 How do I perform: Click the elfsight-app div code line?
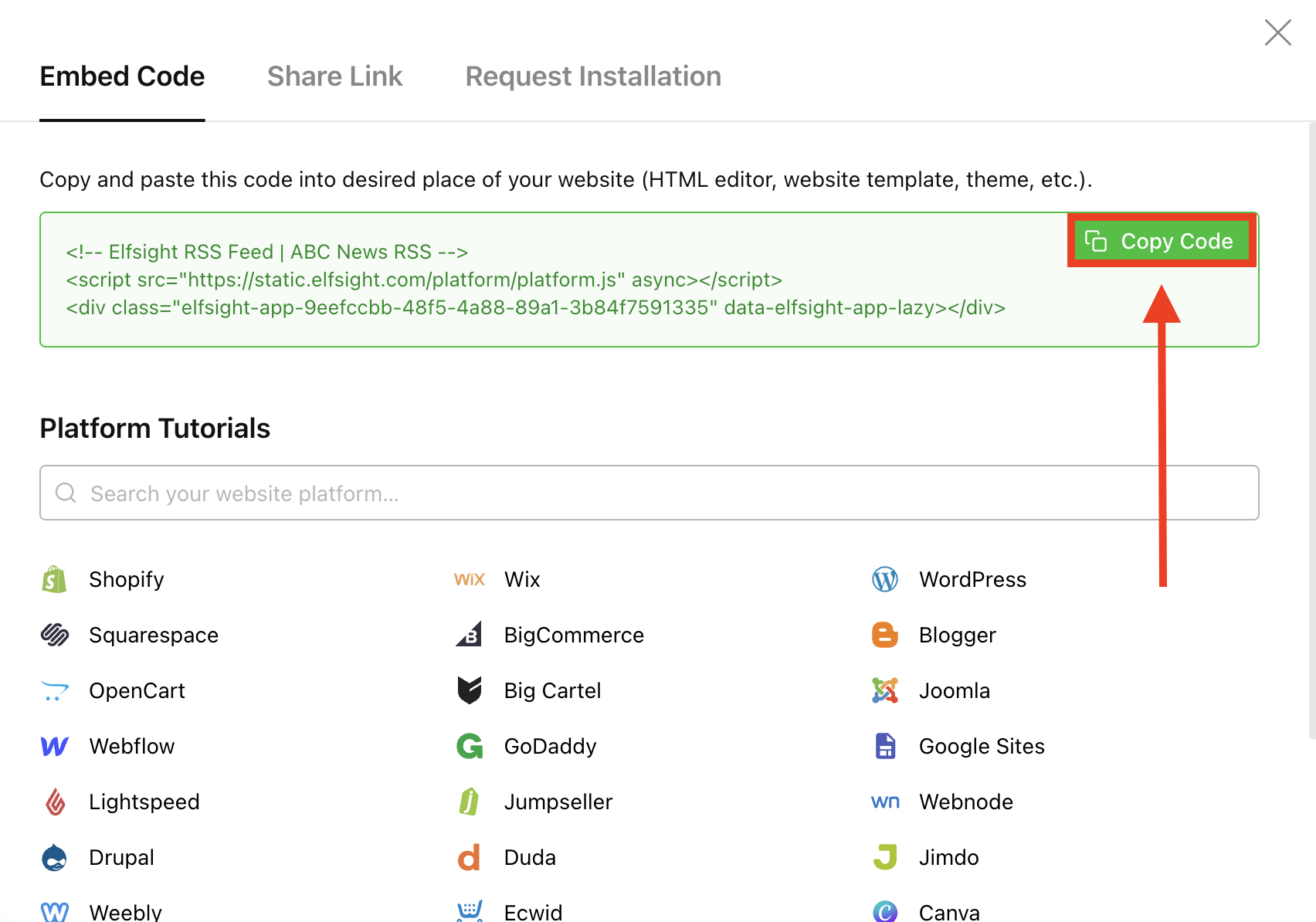(535, 307)
